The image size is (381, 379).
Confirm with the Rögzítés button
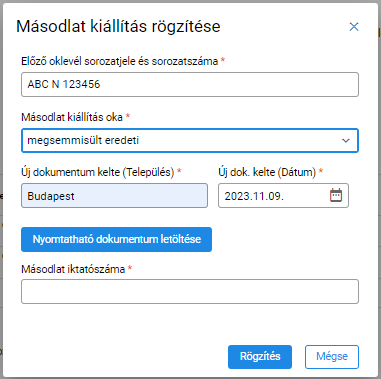point(260,357)
